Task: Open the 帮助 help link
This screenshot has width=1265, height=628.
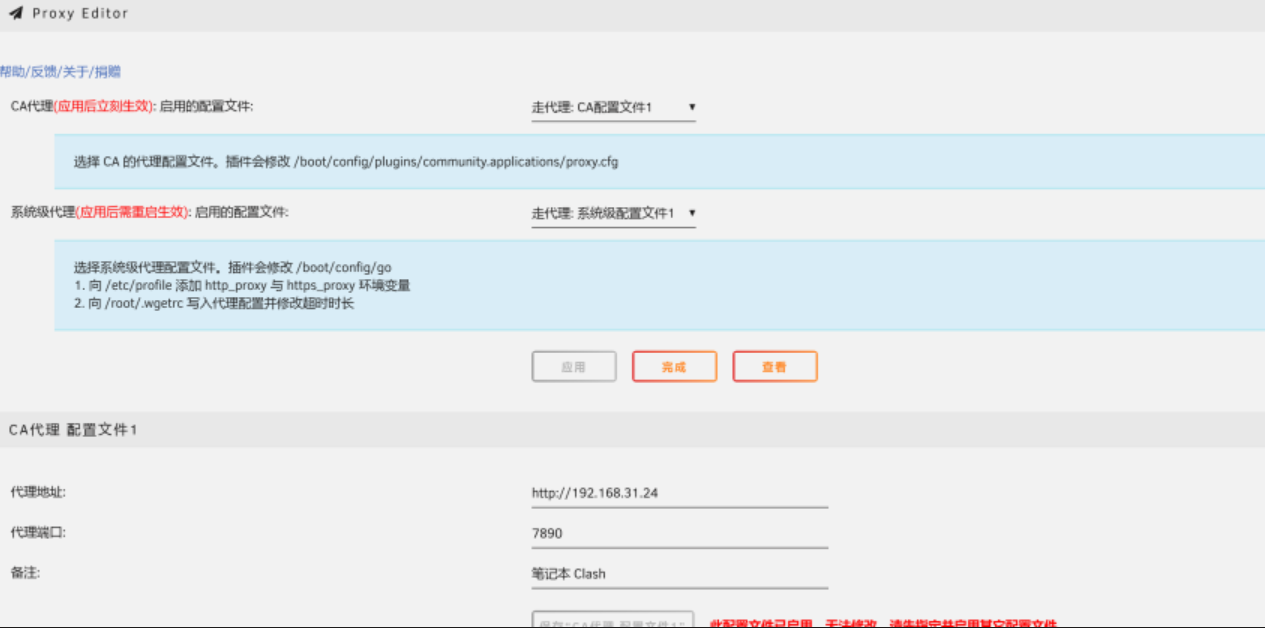Action: pyautogui.click(x=13, y=72)
